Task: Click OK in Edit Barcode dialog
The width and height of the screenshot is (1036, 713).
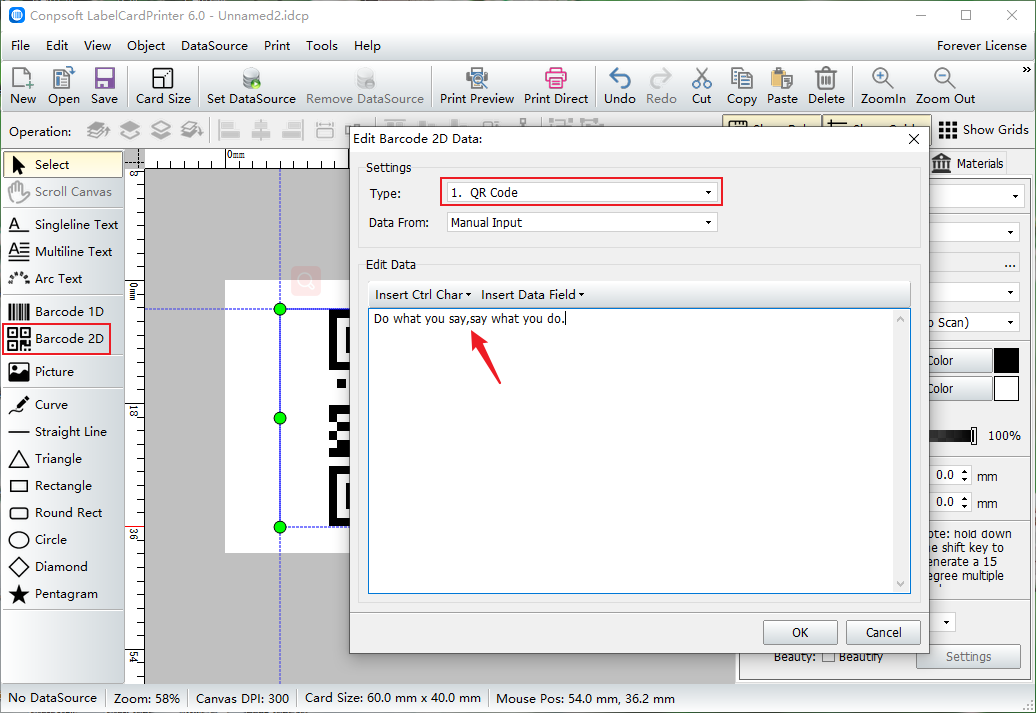Action: (x=800, y=632)
